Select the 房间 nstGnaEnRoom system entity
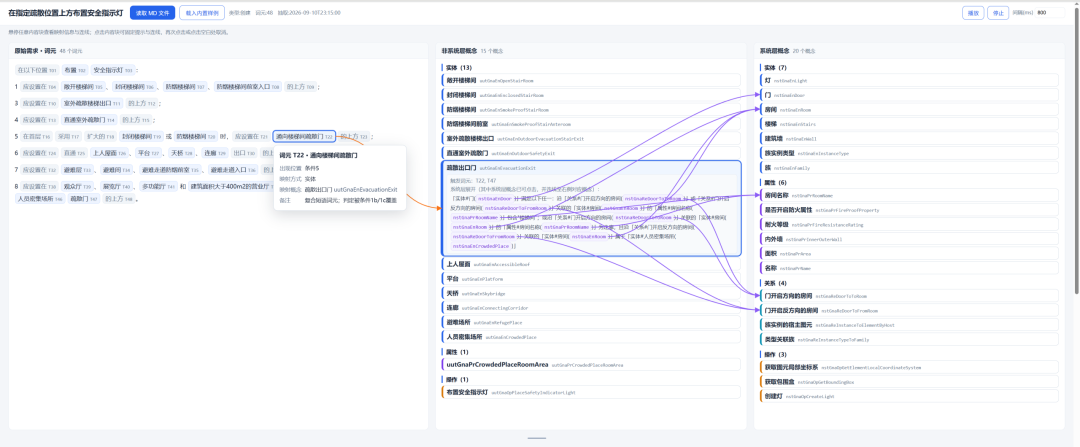 coord(907,110)
